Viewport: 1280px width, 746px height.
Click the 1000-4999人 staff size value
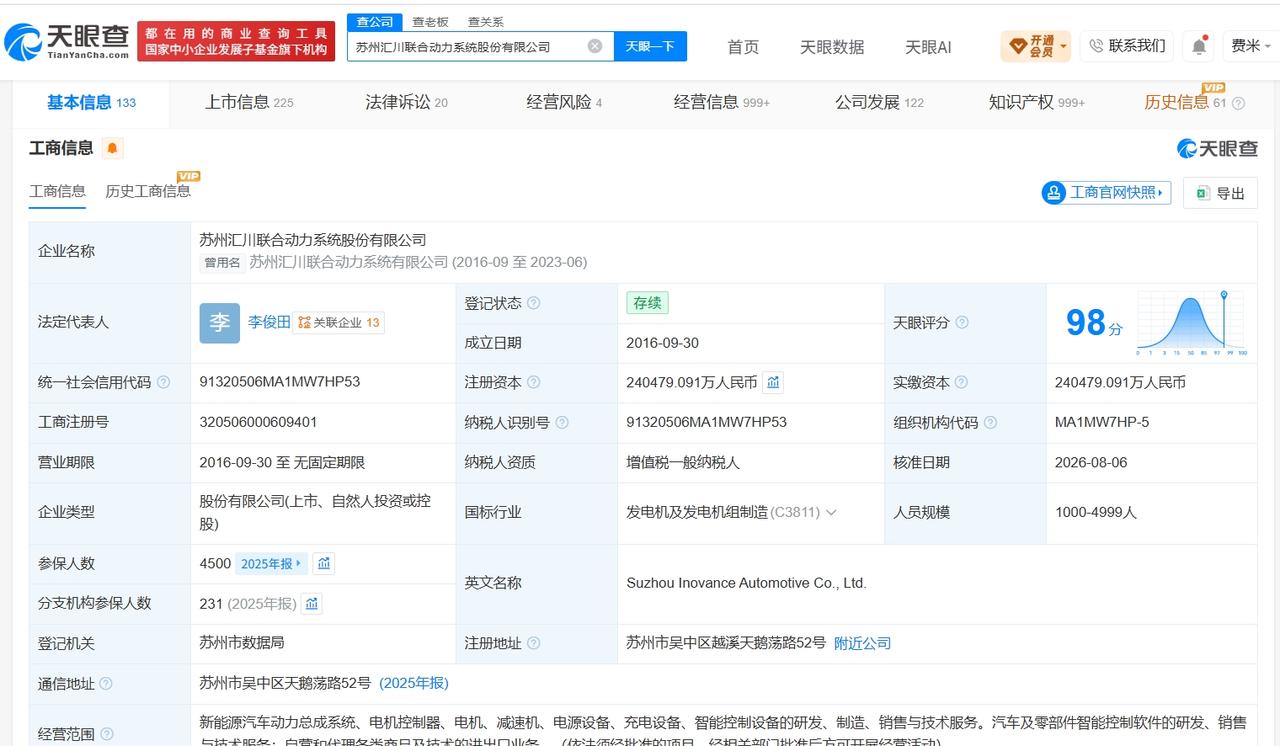point(1096,512)
